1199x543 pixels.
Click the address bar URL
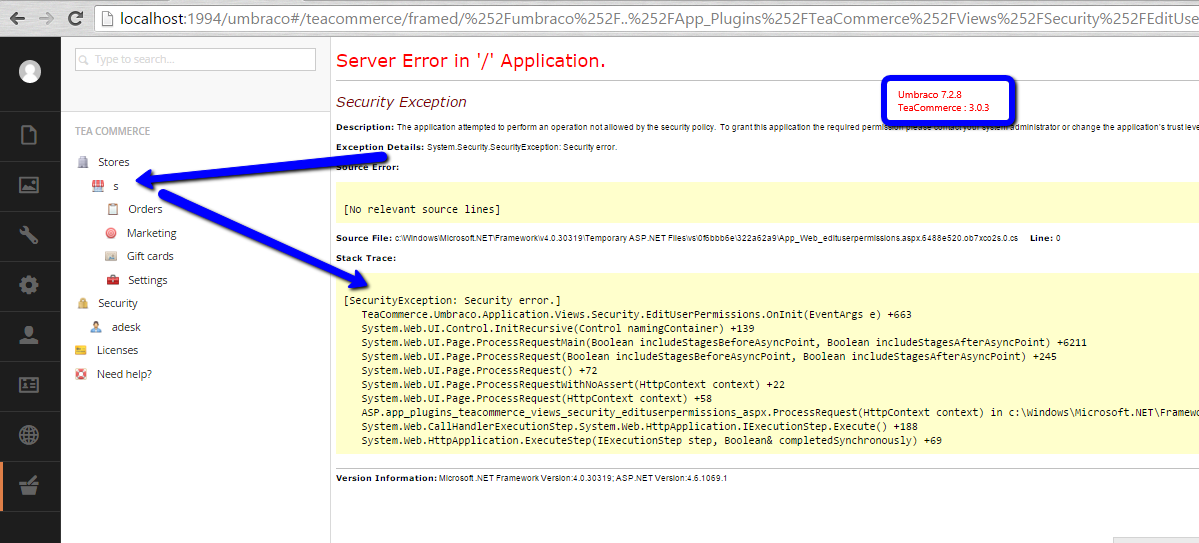658,18
